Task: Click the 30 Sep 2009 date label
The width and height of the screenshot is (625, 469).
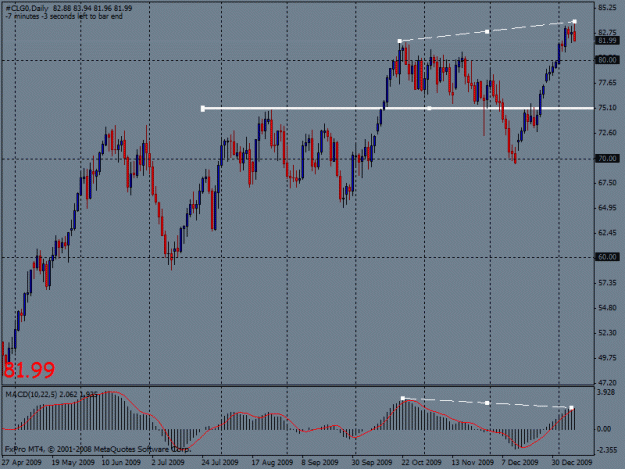Action: tap(371, 462)
